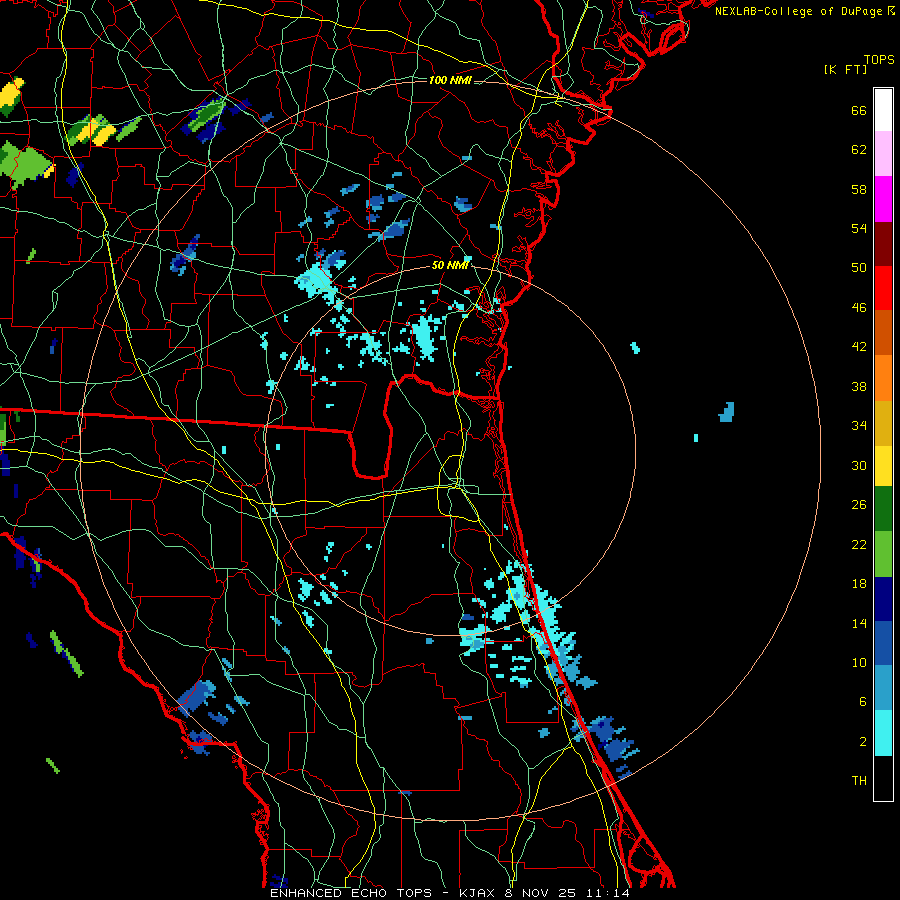Click the dark orange legend swatch
The height and width of the screenshot is (900, 900).
883,332
